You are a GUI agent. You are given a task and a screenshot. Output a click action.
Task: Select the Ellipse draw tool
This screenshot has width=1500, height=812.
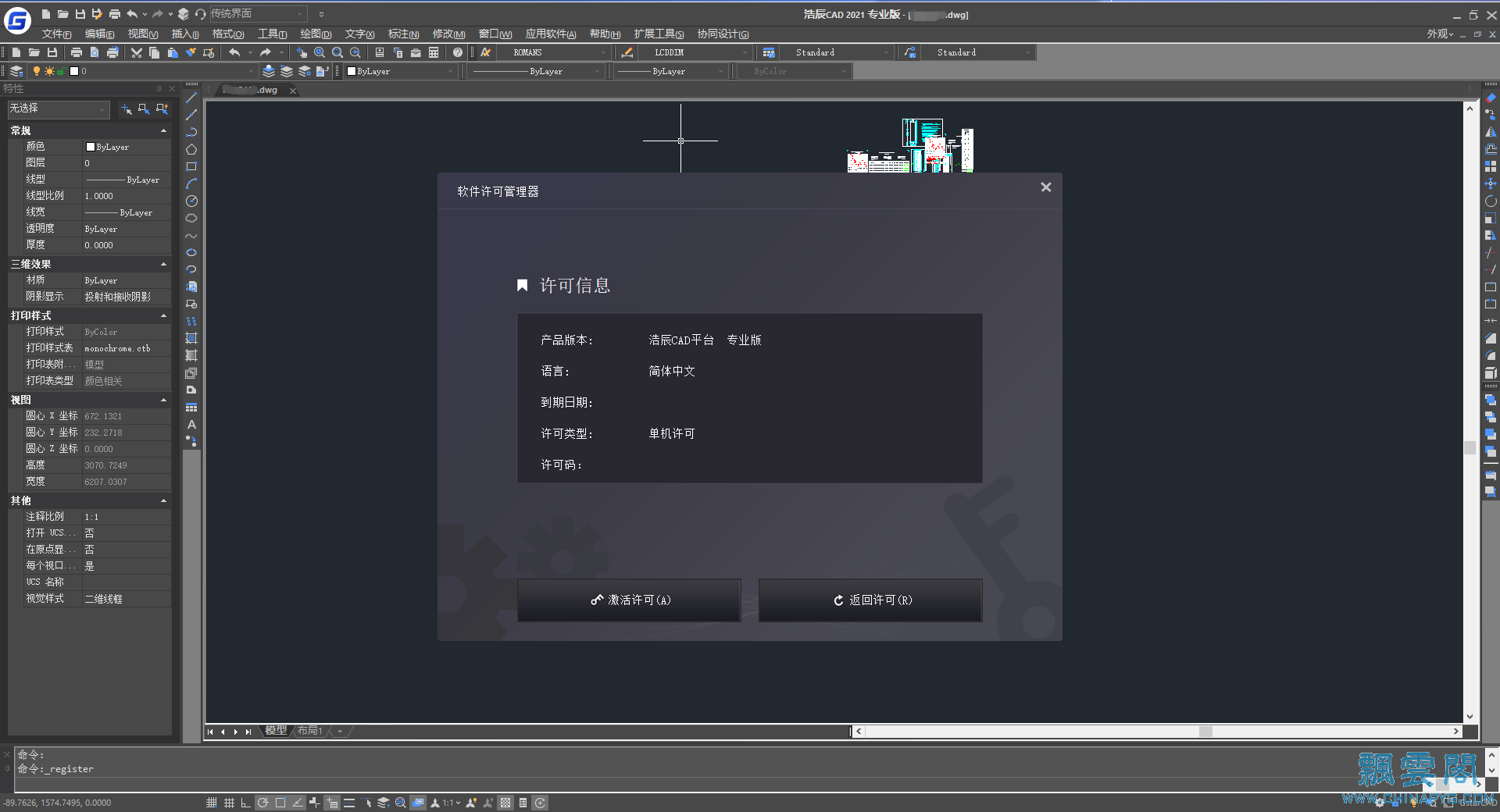(191, 252)
